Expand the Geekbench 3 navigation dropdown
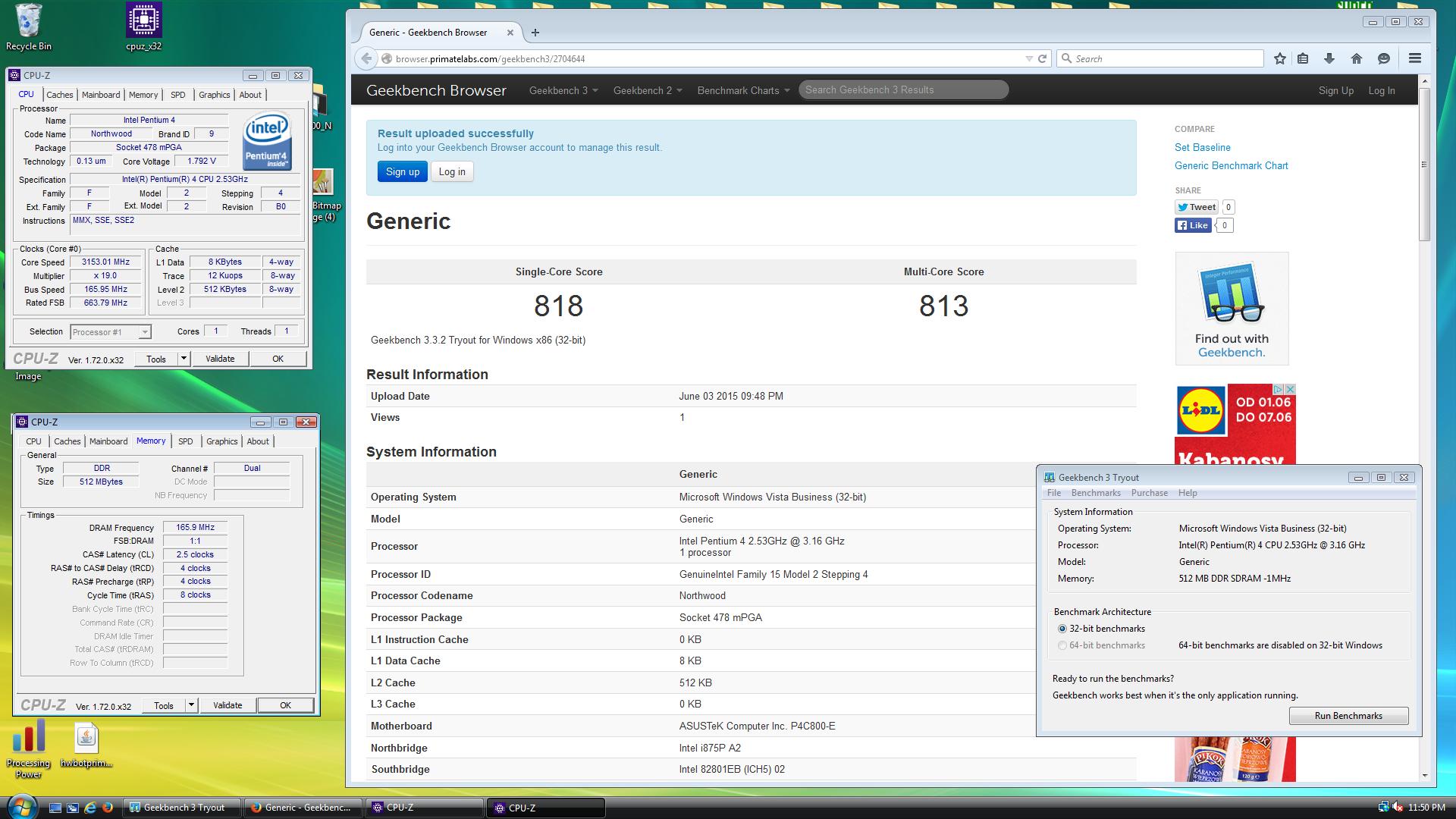The image size is (1456, 819). [x=563, y=90]
